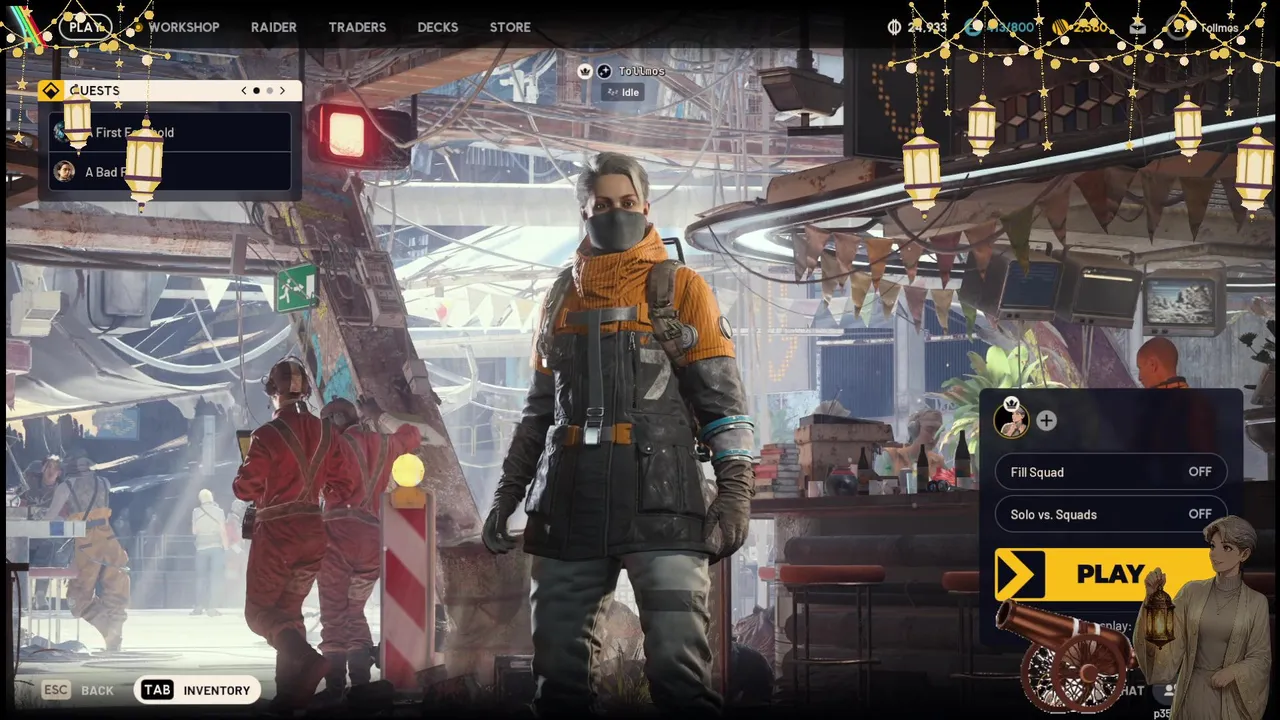Click the coin currency icon
This screenshot has width=1280, height=720.
click(x=894, y=27)
